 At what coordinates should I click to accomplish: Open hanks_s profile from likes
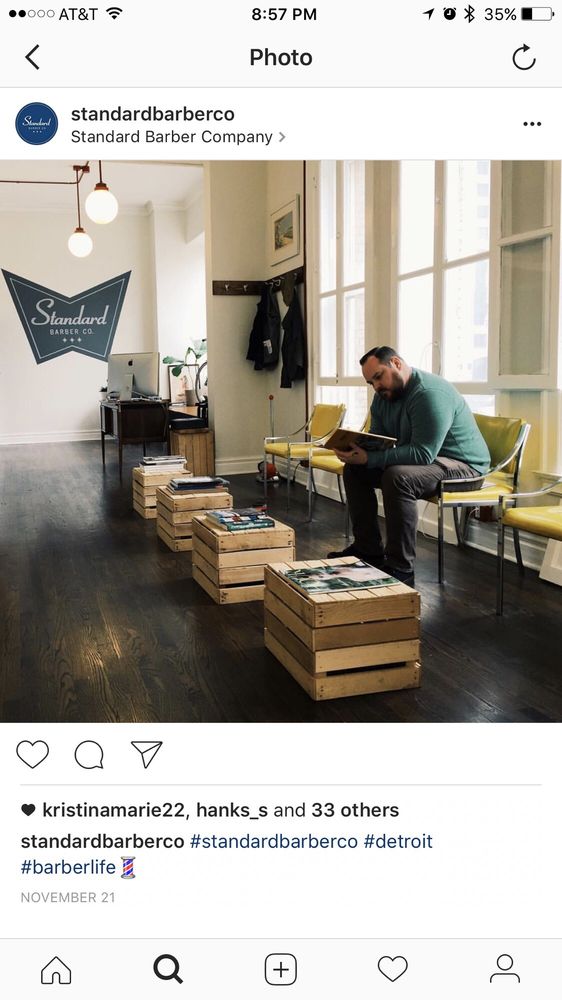[232, 810]
